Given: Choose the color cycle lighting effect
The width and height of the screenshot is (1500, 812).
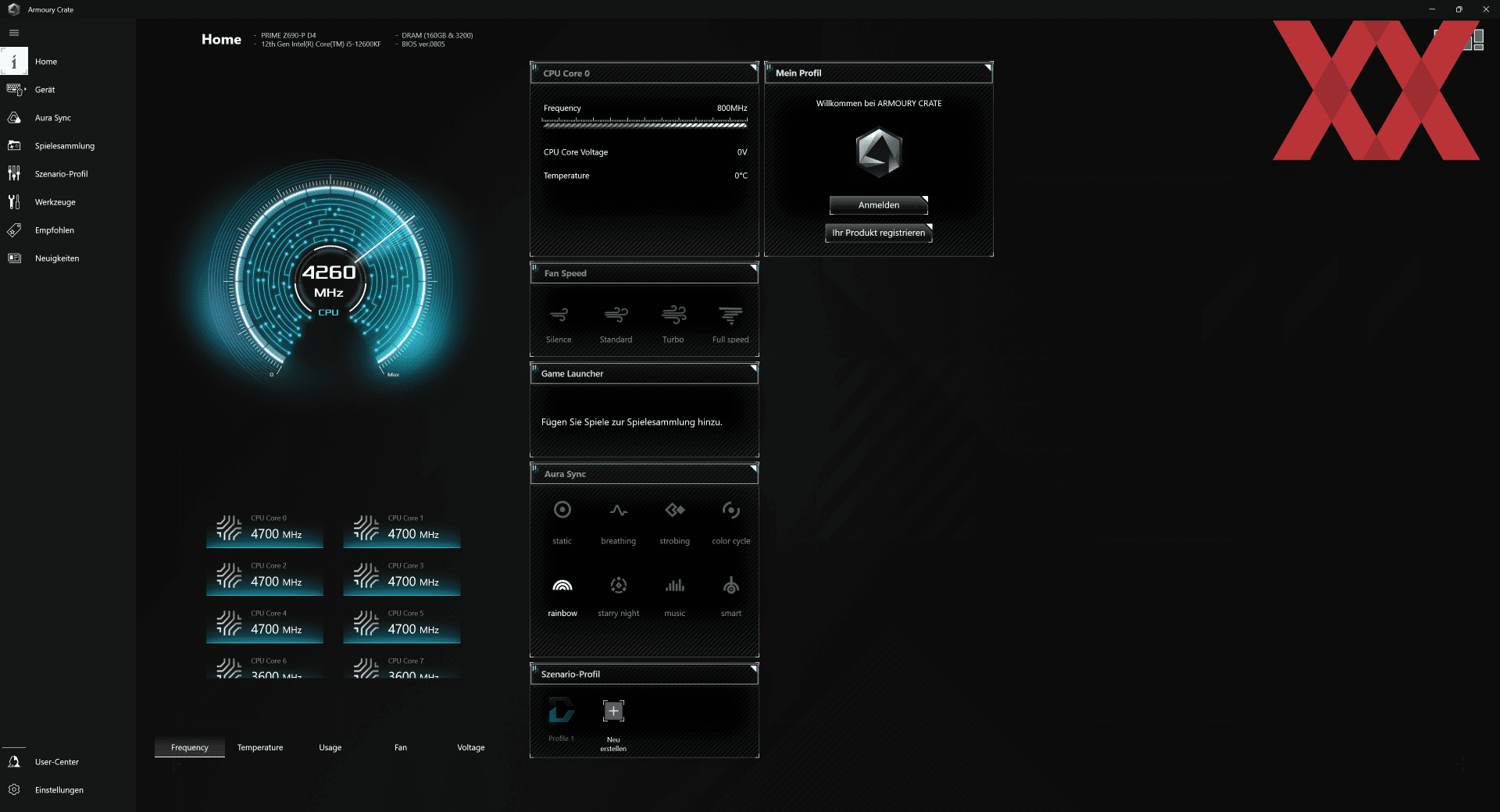Looking at the screenshot, I should [731, 522].
